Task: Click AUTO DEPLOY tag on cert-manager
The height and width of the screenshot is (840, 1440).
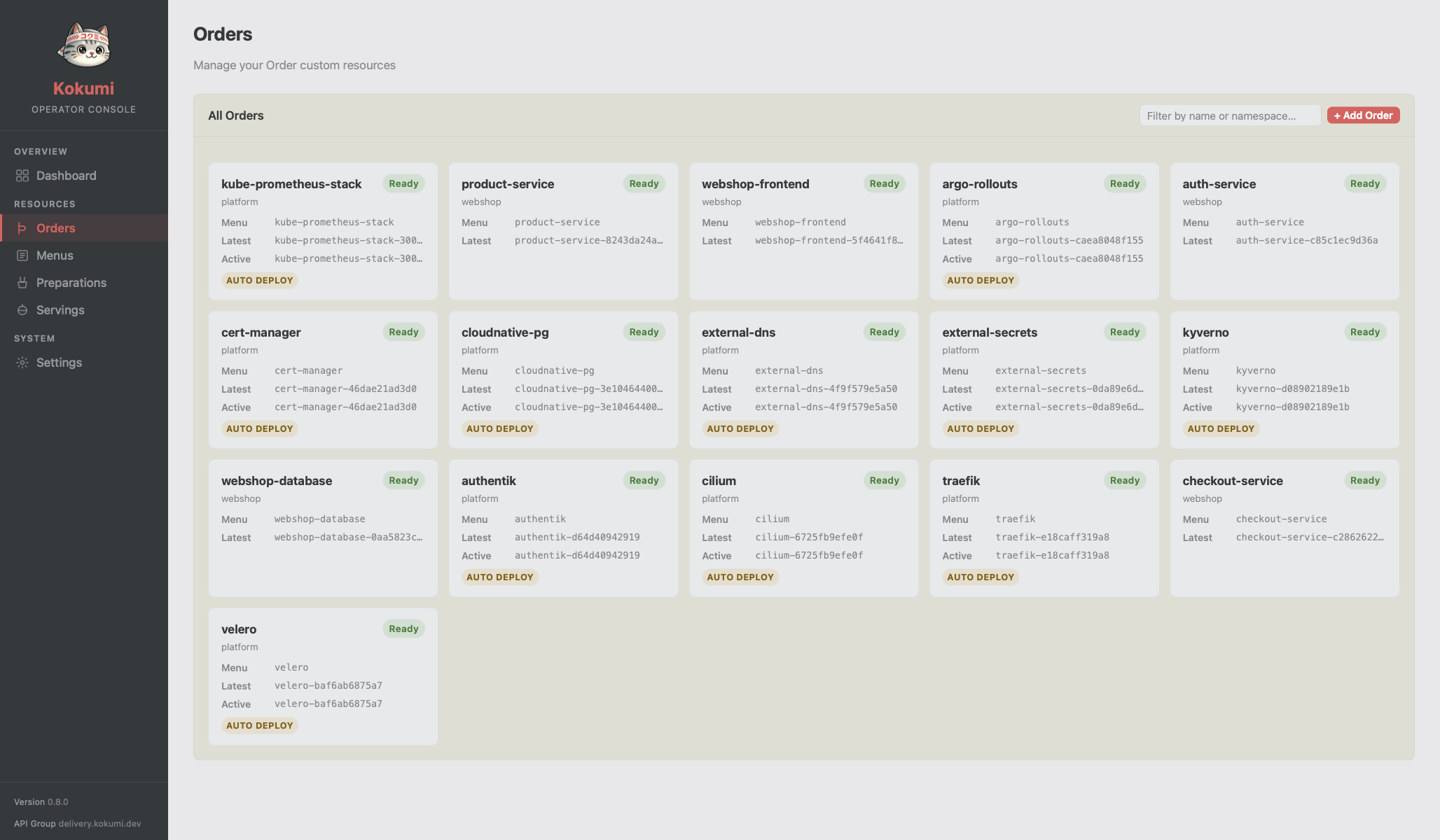Action: 259,428
